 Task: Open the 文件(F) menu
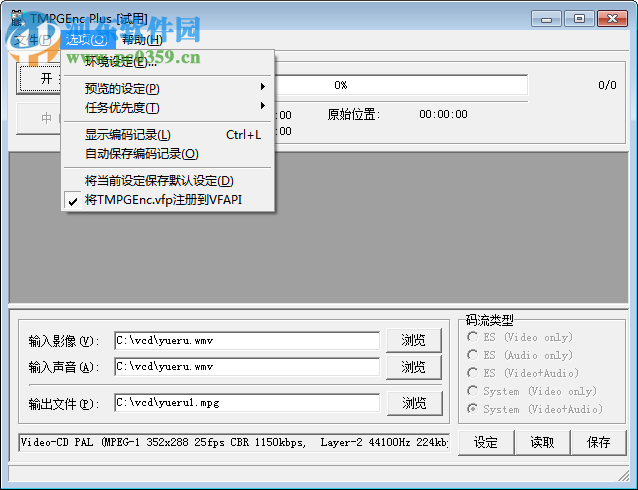[33, 40]
